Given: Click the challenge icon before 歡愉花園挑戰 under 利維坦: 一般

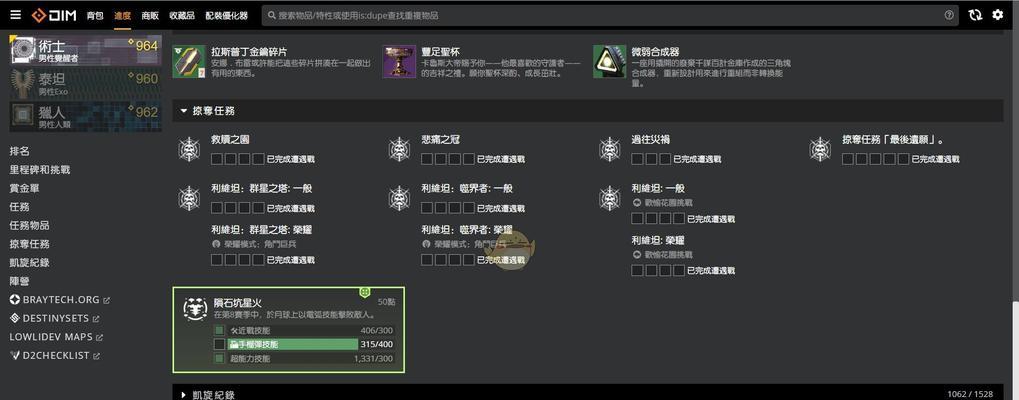Looking at the screenshot, I should [637, 203].
